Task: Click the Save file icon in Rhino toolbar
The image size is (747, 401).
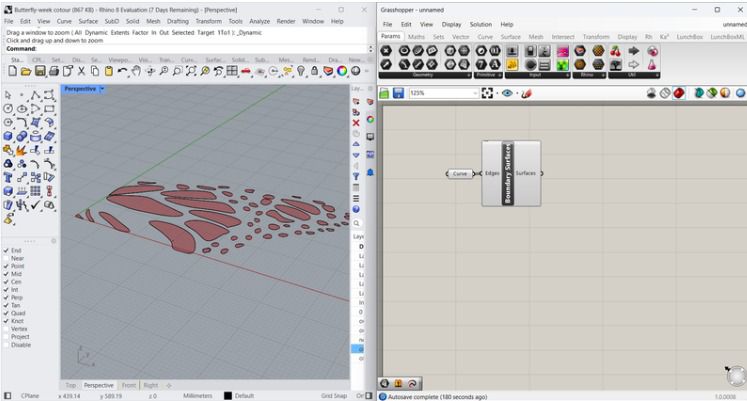Action: click(40, 71)
